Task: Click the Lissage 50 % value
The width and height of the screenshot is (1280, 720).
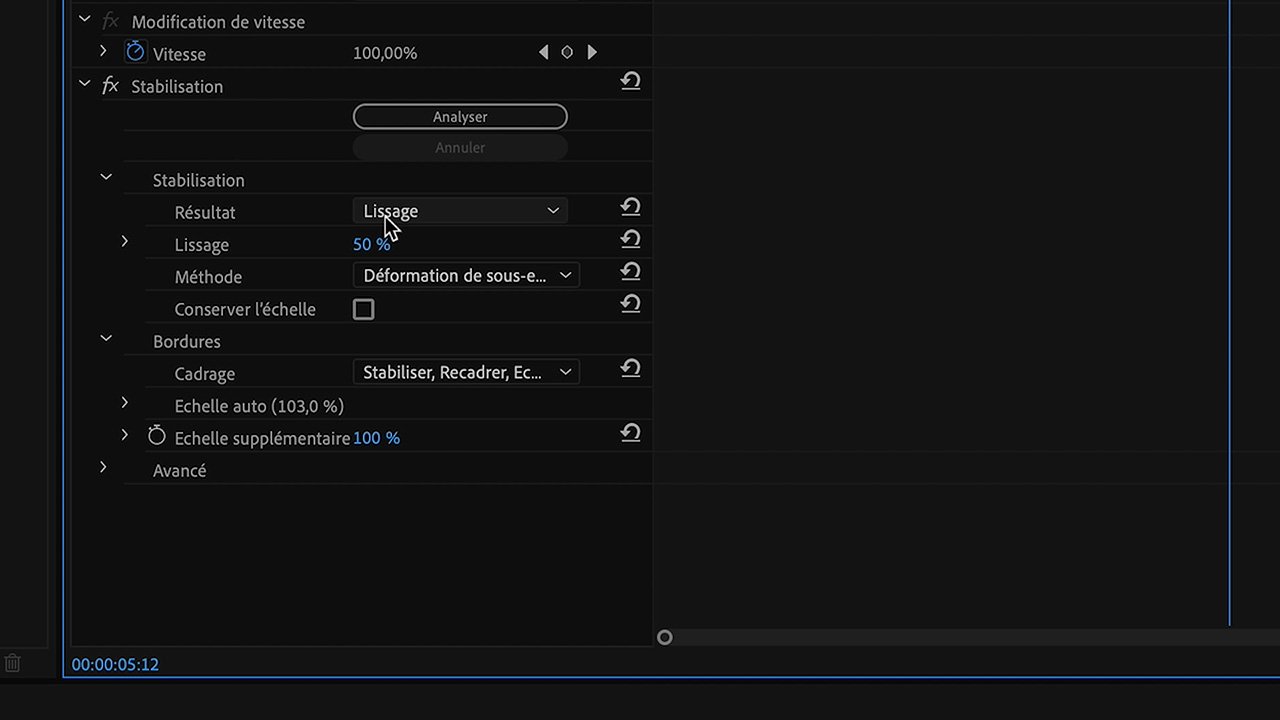Action: [371, 245]
